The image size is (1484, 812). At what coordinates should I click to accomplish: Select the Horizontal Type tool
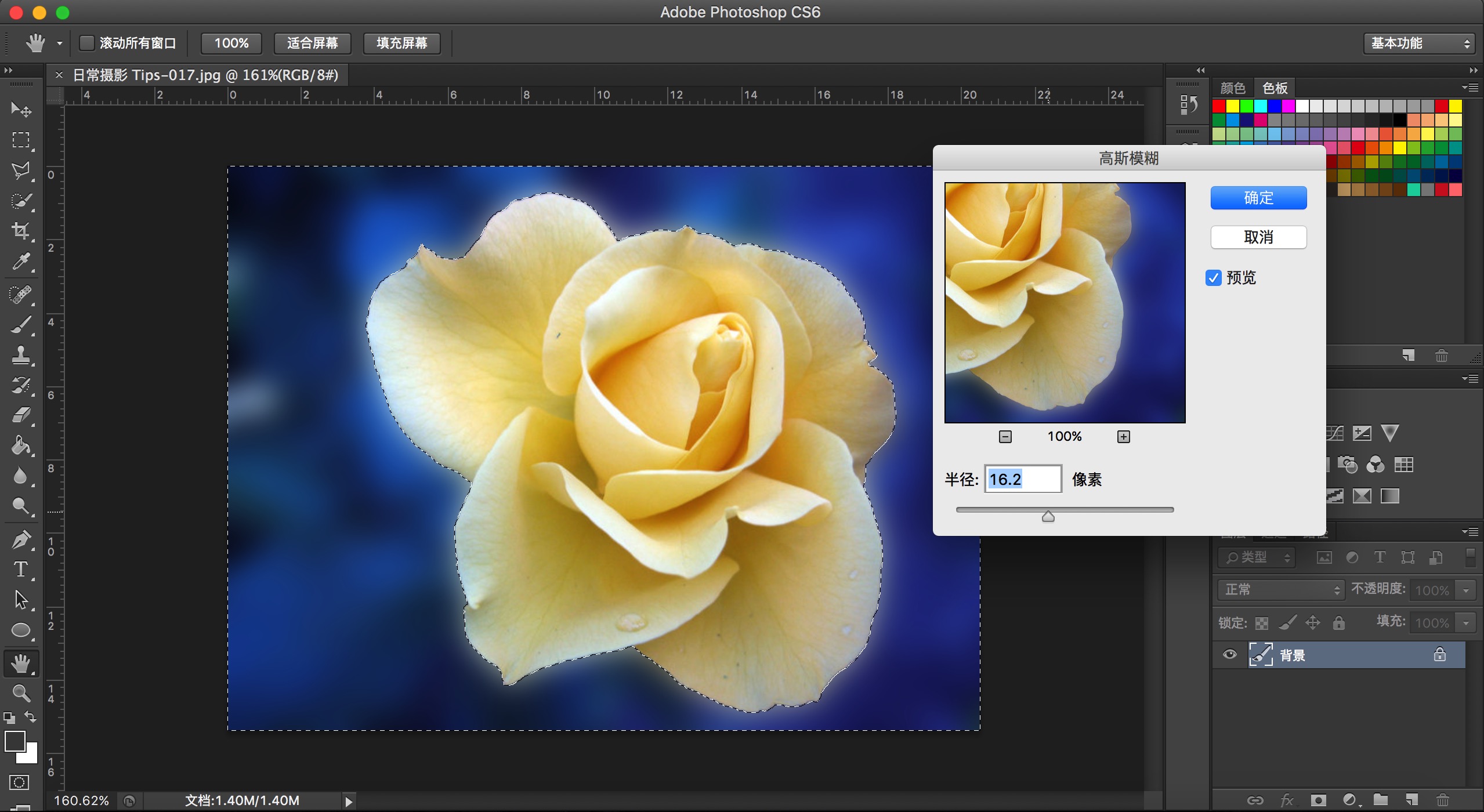(x=21, y=570)
